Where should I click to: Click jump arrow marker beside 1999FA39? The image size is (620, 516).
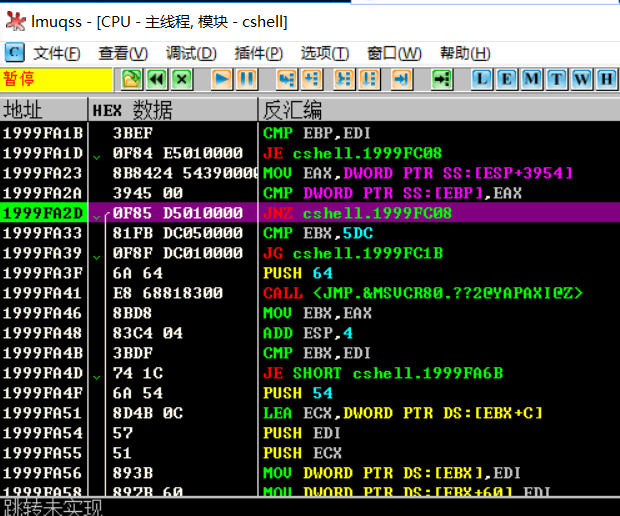click(x=97, y=258)
